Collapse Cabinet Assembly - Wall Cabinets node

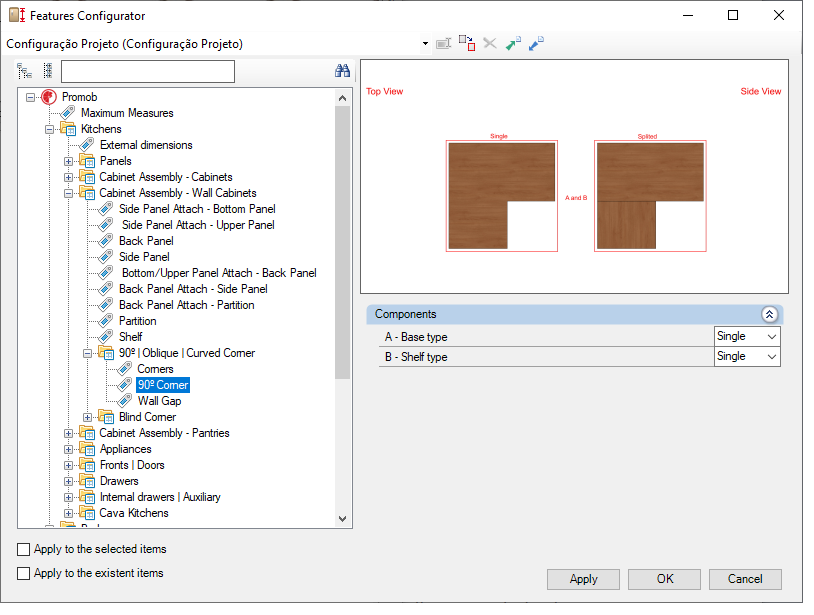click(69, 194)
